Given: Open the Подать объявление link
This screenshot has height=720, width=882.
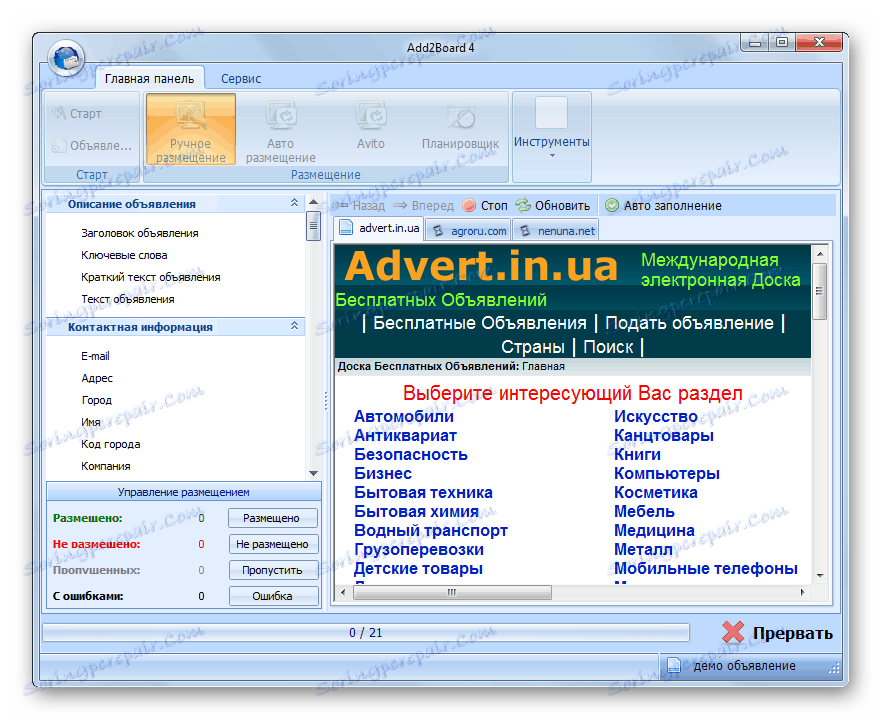Looking at the screenshot, I should [x=689, y=323].
